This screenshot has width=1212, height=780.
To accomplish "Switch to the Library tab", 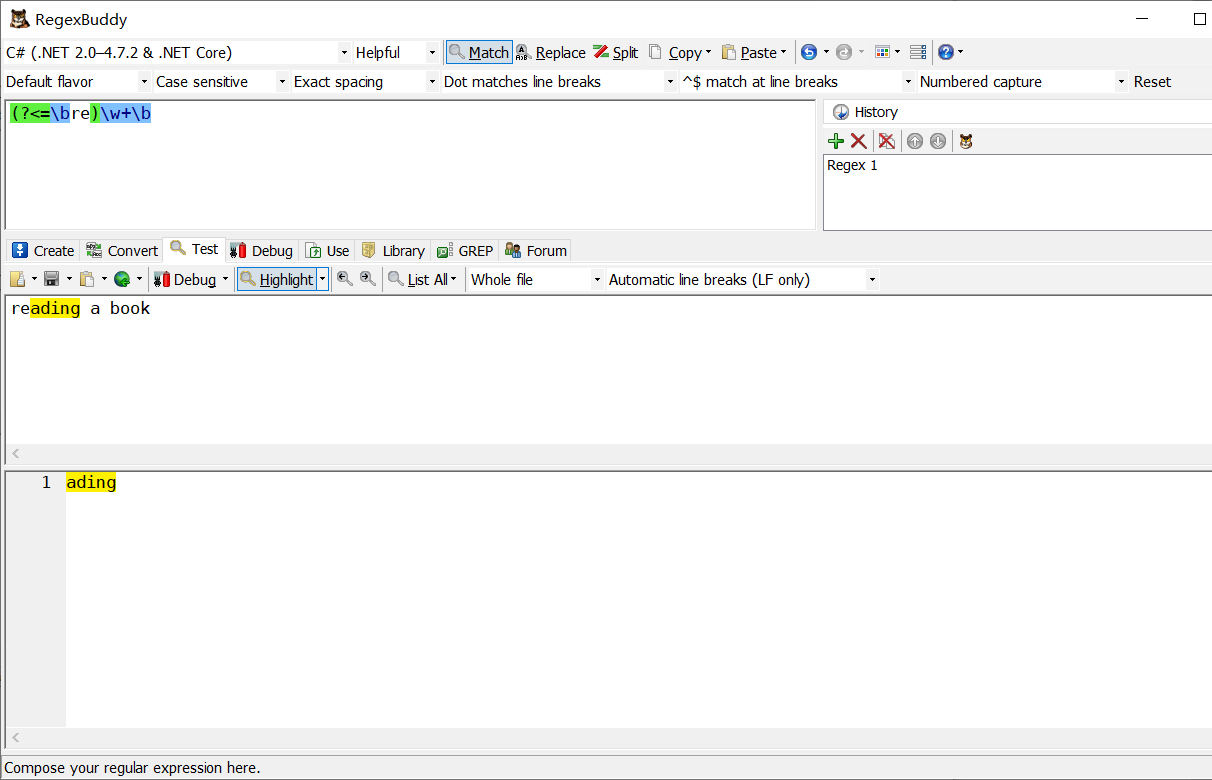I will tap(393, 250).
